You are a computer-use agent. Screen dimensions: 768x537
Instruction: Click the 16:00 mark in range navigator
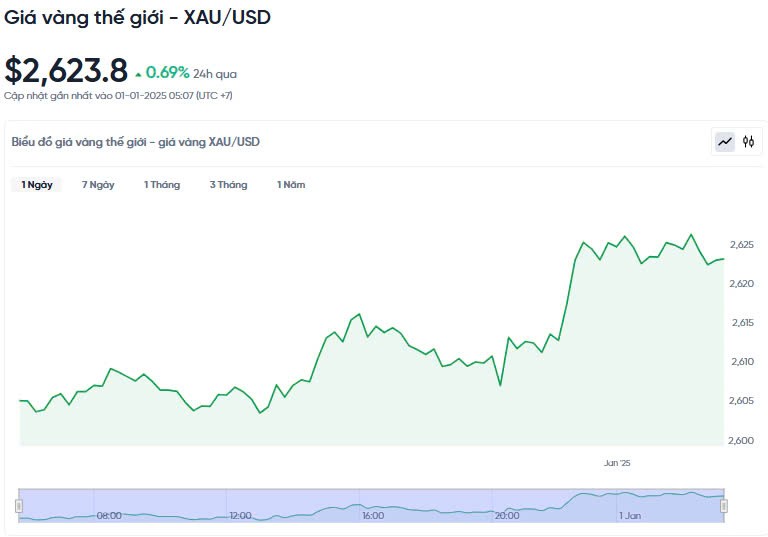(373, 516)
